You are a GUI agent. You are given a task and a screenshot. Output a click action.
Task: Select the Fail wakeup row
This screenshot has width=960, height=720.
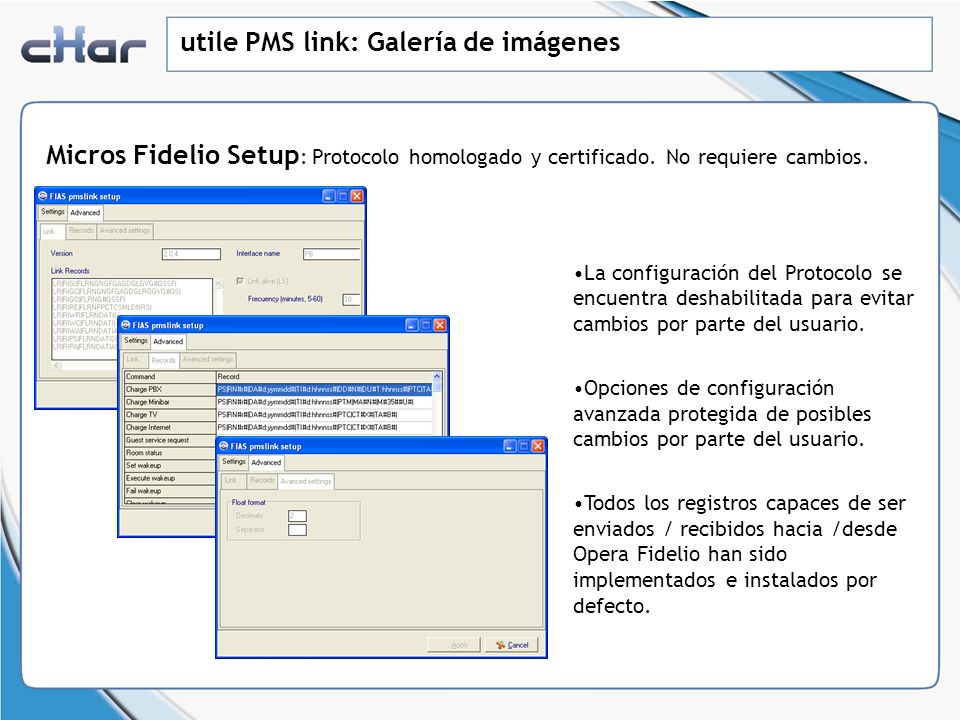(x=170, y=491)
